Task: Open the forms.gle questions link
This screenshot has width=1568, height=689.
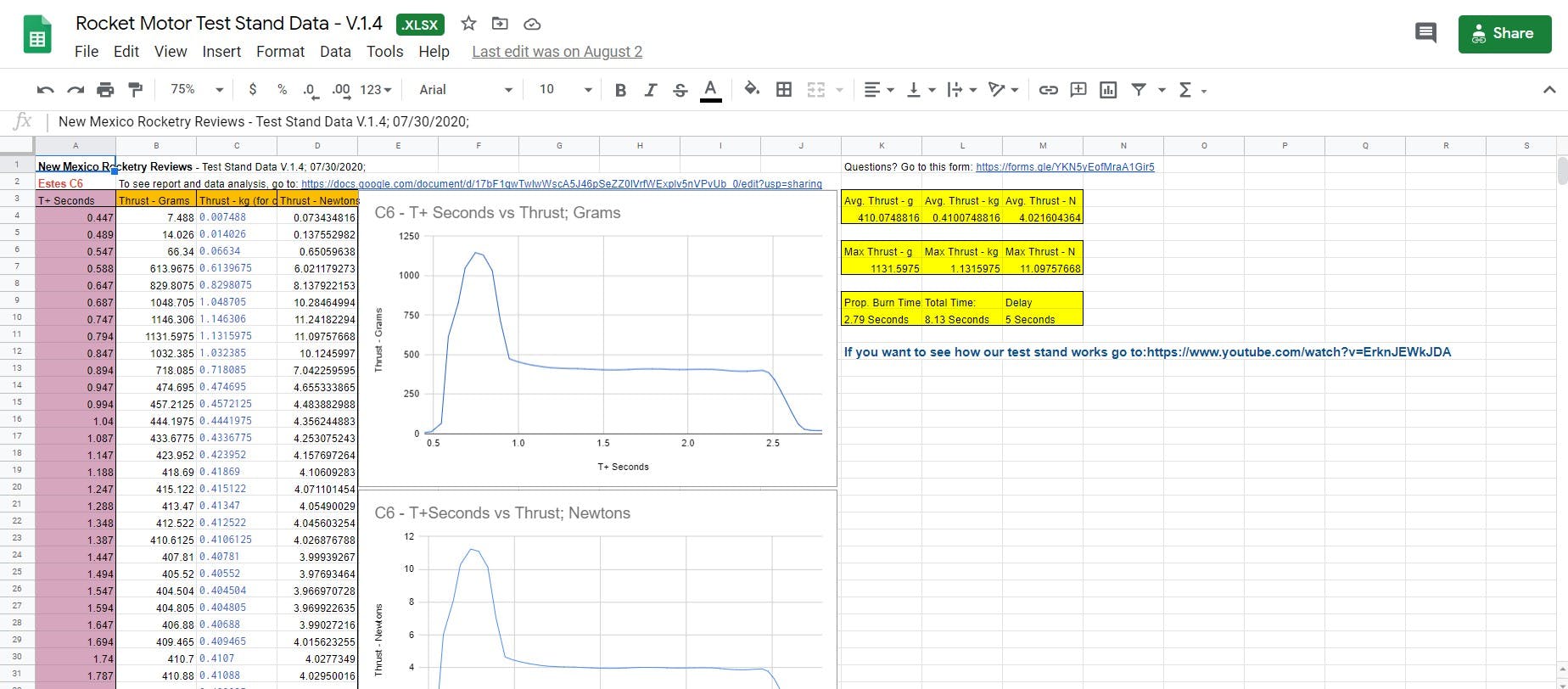Action: click(x=1065, y=167)
